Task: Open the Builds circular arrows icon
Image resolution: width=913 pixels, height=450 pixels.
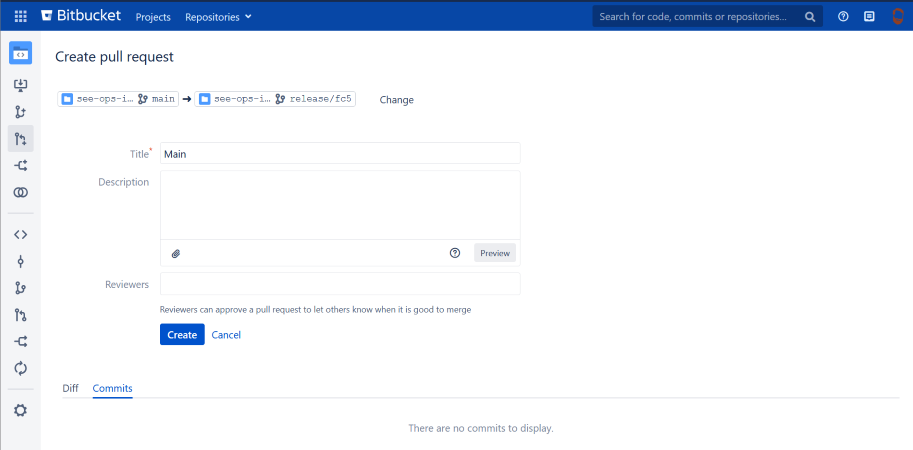Action: [20, 368]
